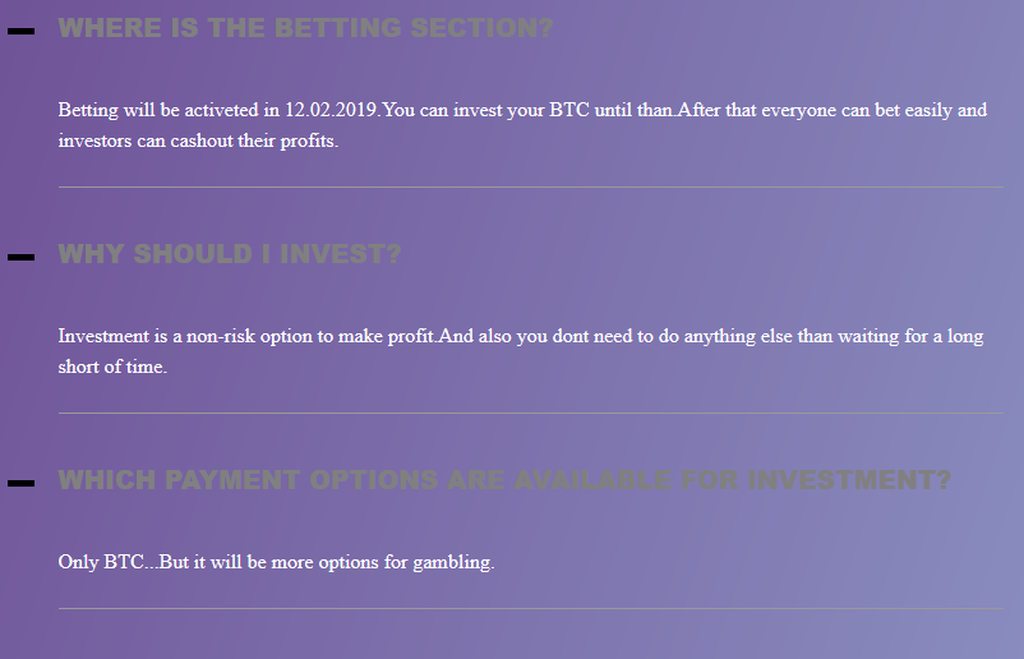The width and height of the screenshot is (1024, 659).
Task: Toggle the 'WHICH PAYMENT OPTIONS' heading
Action: (504, 479)
